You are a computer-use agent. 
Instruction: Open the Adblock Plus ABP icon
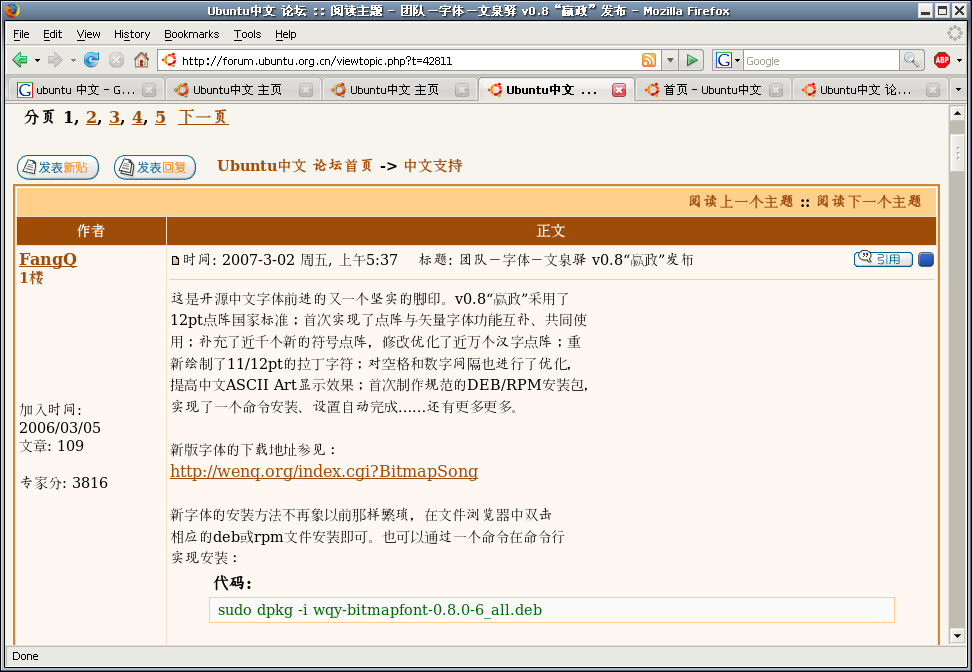pyautogui.click(x=942, y=60)
